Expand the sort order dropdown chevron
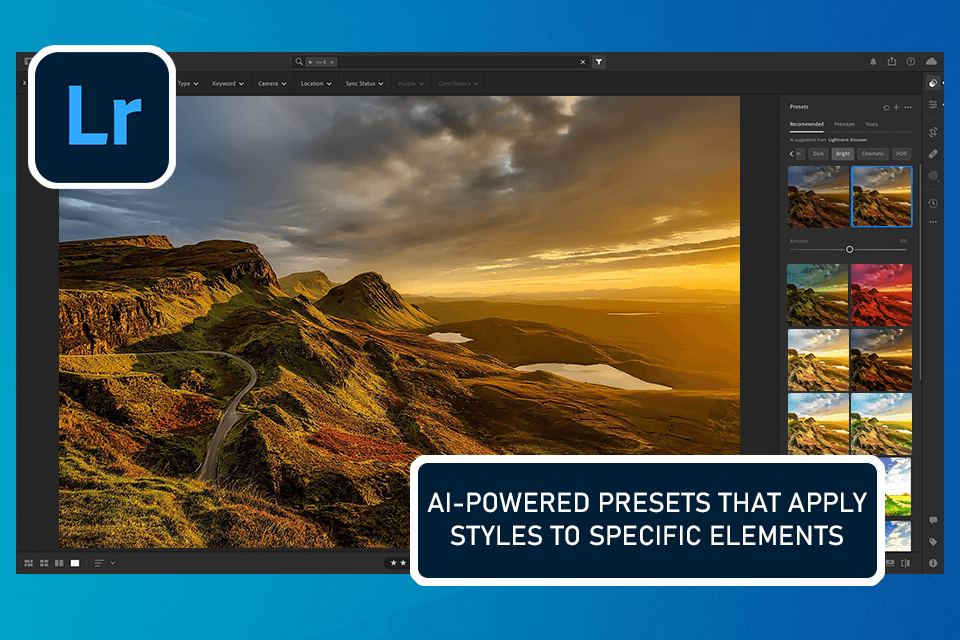 tap(113, 563)
